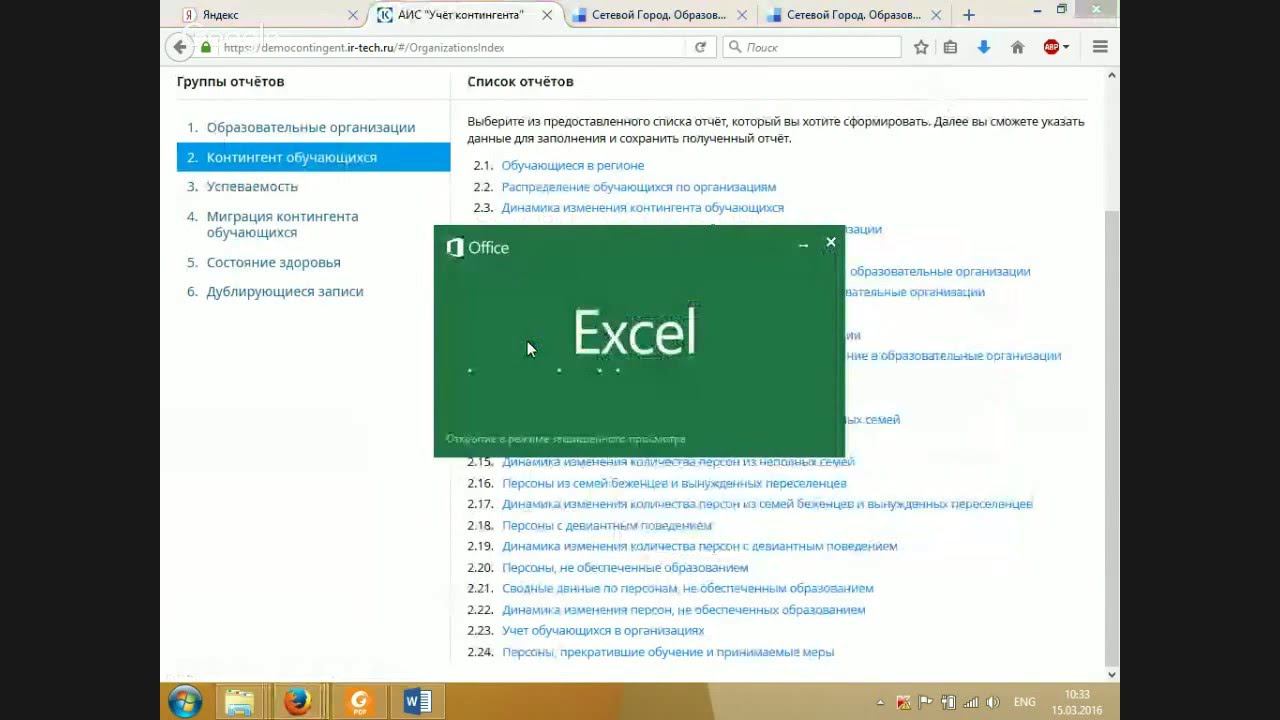
Task: Click the Firefox taskbar icon
Action: [297, 702]
